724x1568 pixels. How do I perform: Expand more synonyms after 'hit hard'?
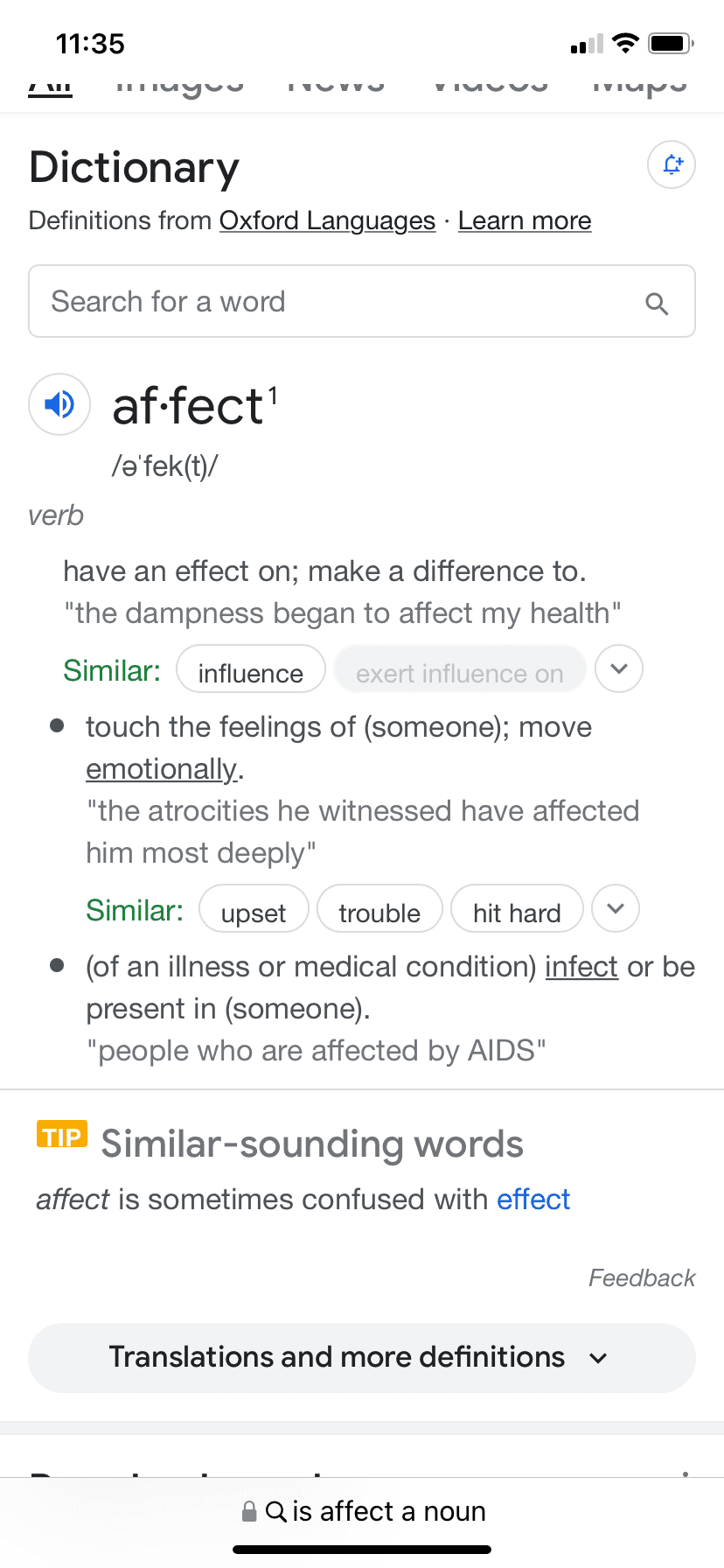[616, 909]
